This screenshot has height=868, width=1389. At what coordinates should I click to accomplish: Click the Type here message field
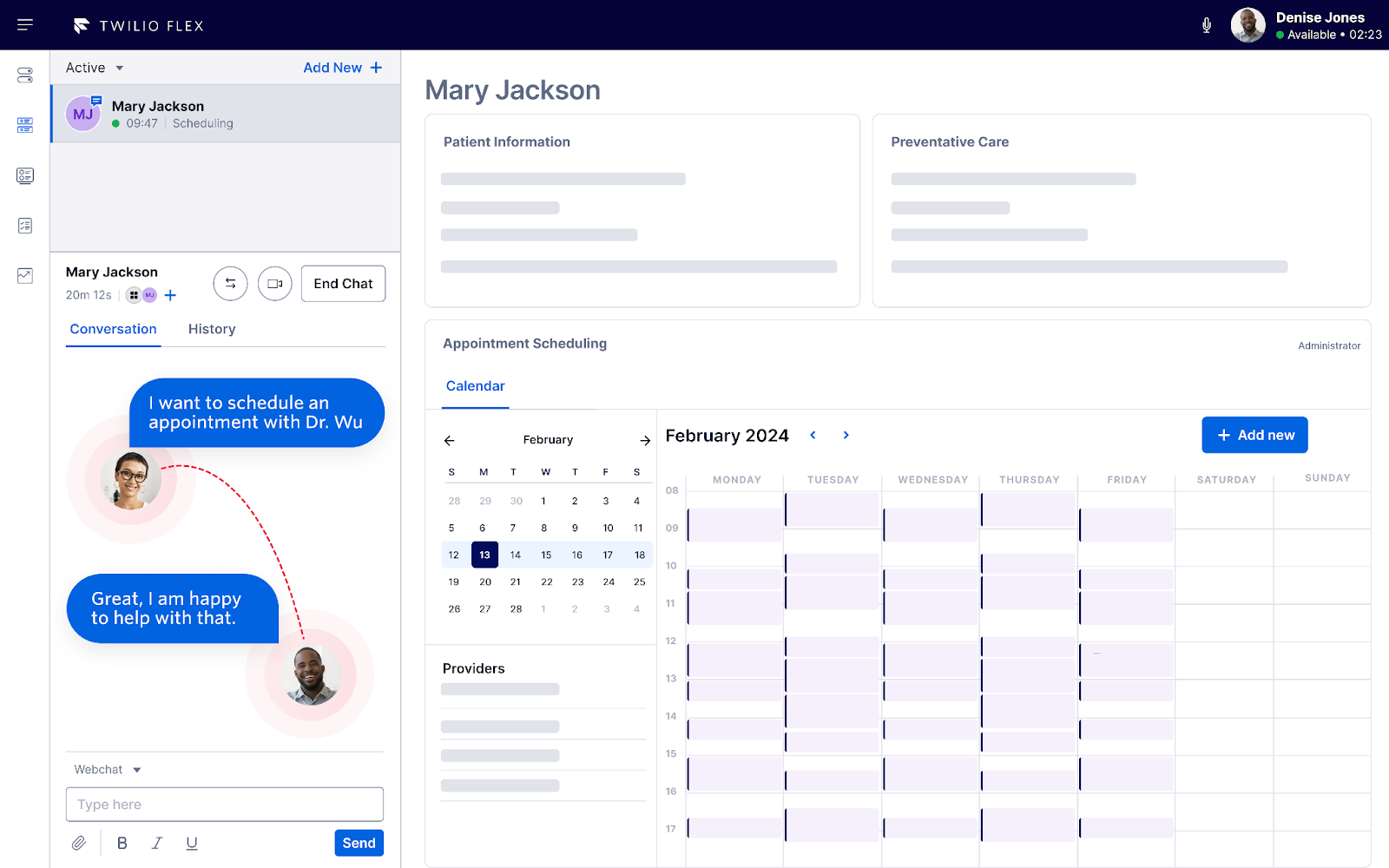(x=225, y=805)
